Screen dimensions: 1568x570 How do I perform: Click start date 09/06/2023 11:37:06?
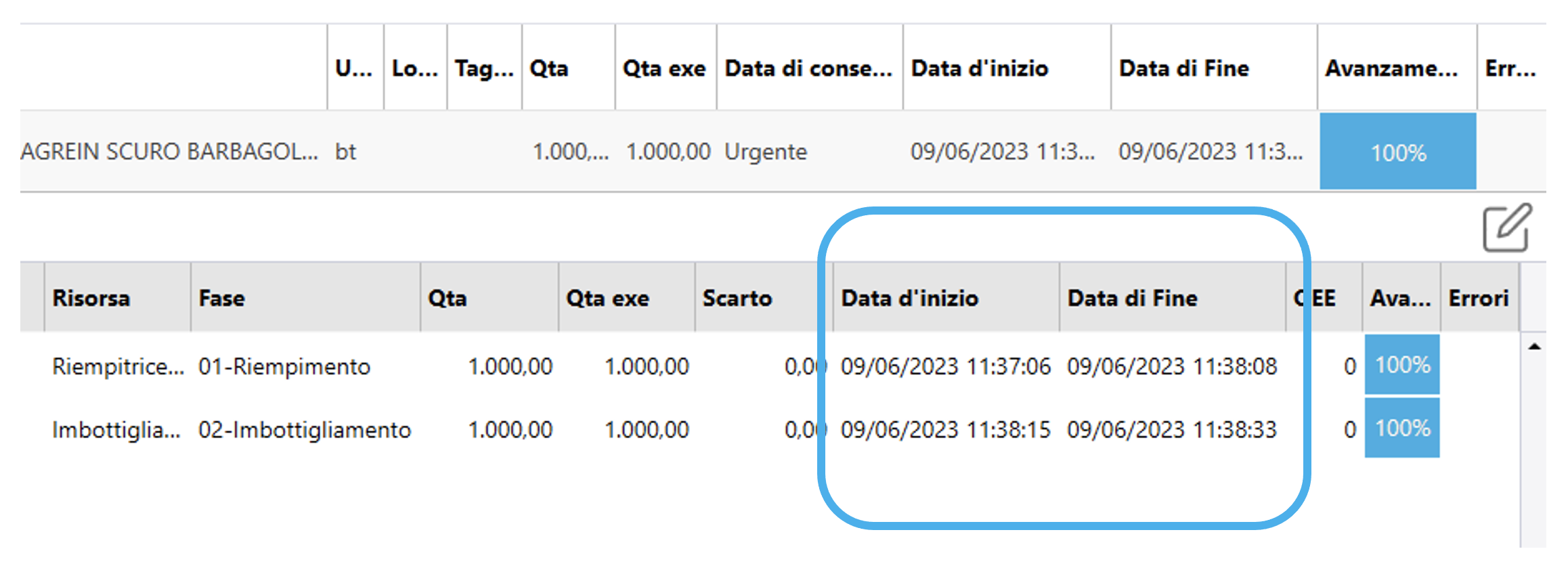click(x=946, y=366)
